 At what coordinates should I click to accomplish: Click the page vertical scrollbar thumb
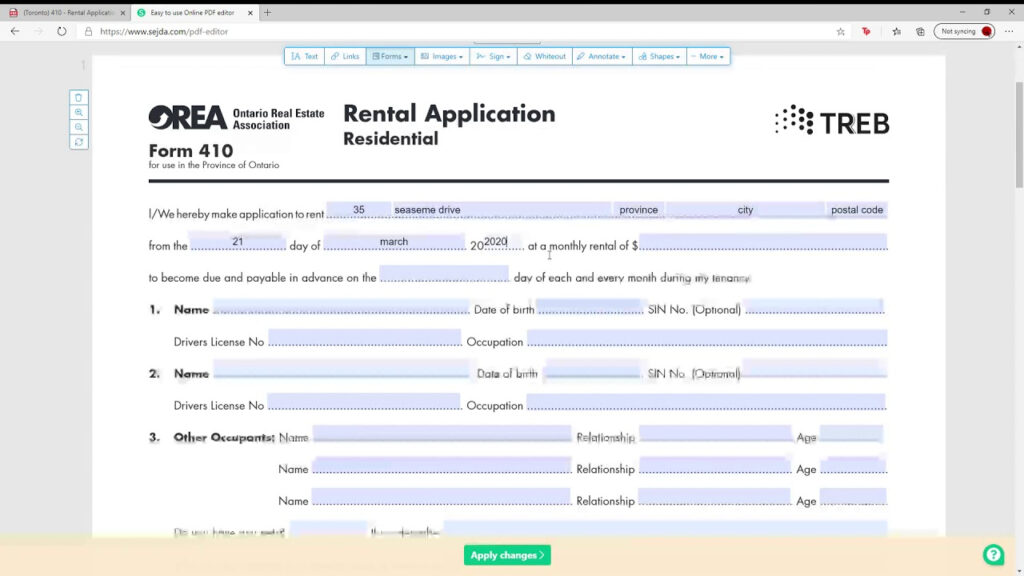[x=1019, y=136]
